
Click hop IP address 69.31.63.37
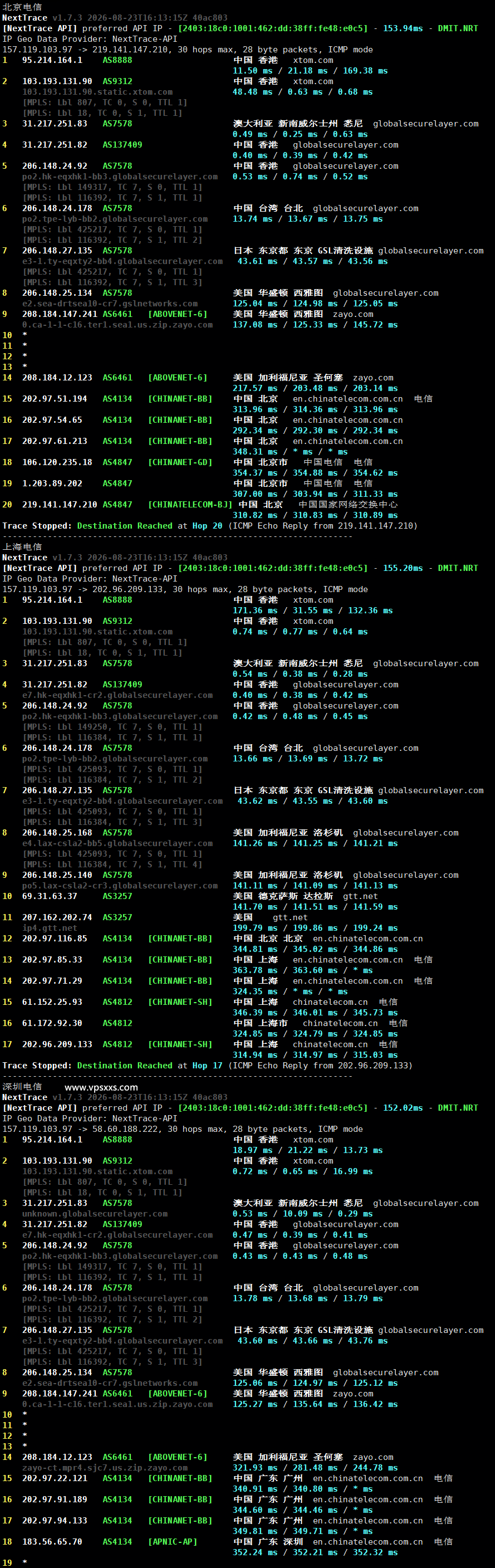pos(50,896)
